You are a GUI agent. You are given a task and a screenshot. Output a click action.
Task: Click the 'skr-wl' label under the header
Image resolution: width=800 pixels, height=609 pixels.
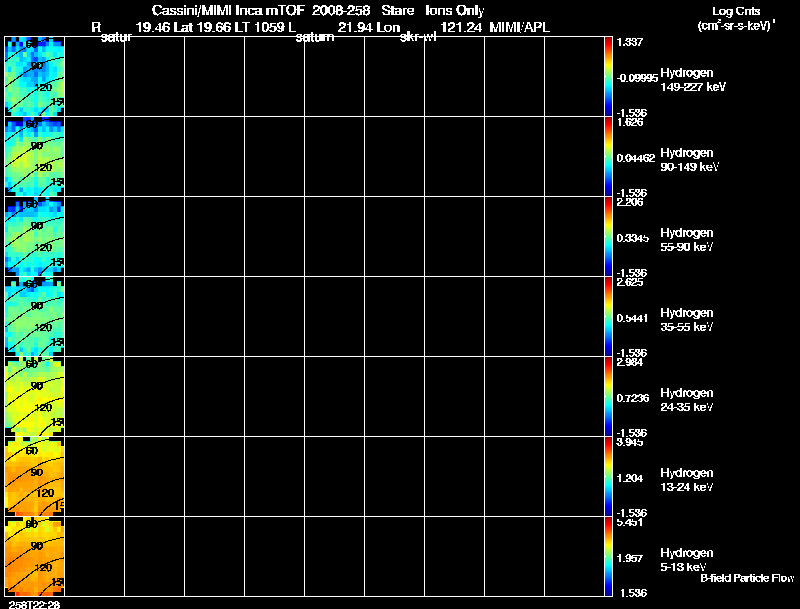(x=418, y=37)
